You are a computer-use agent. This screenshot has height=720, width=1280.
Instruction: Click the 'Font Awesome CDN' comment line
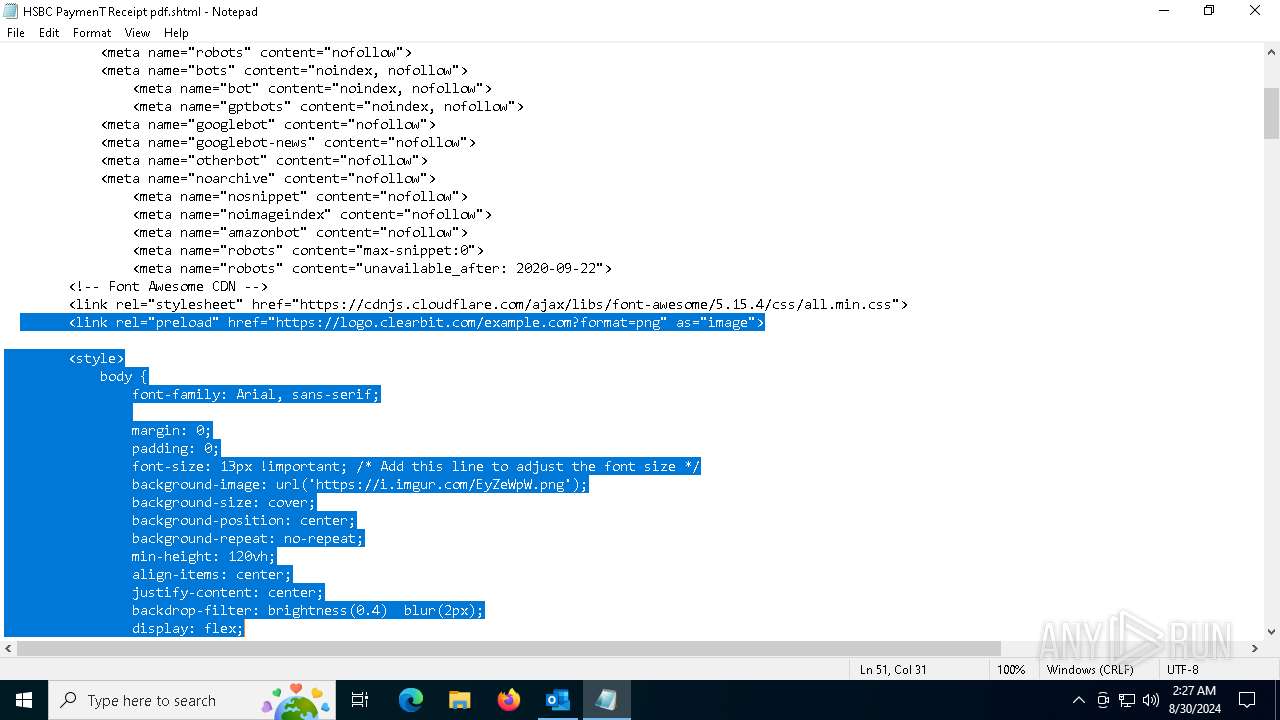pos(168,287)
